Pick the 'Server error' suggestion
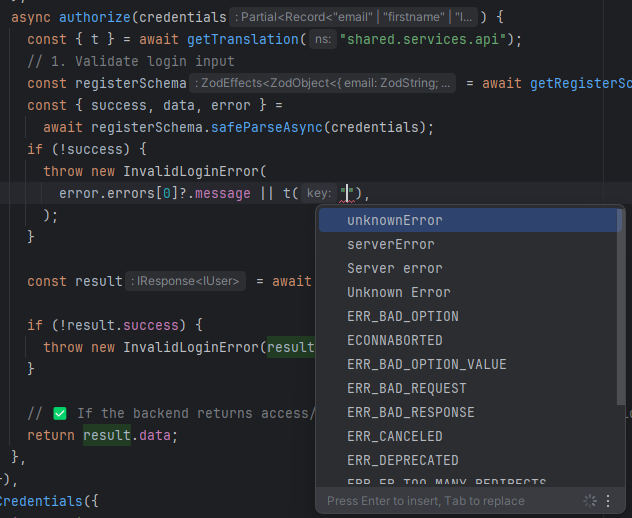 [x=468, y=268]
